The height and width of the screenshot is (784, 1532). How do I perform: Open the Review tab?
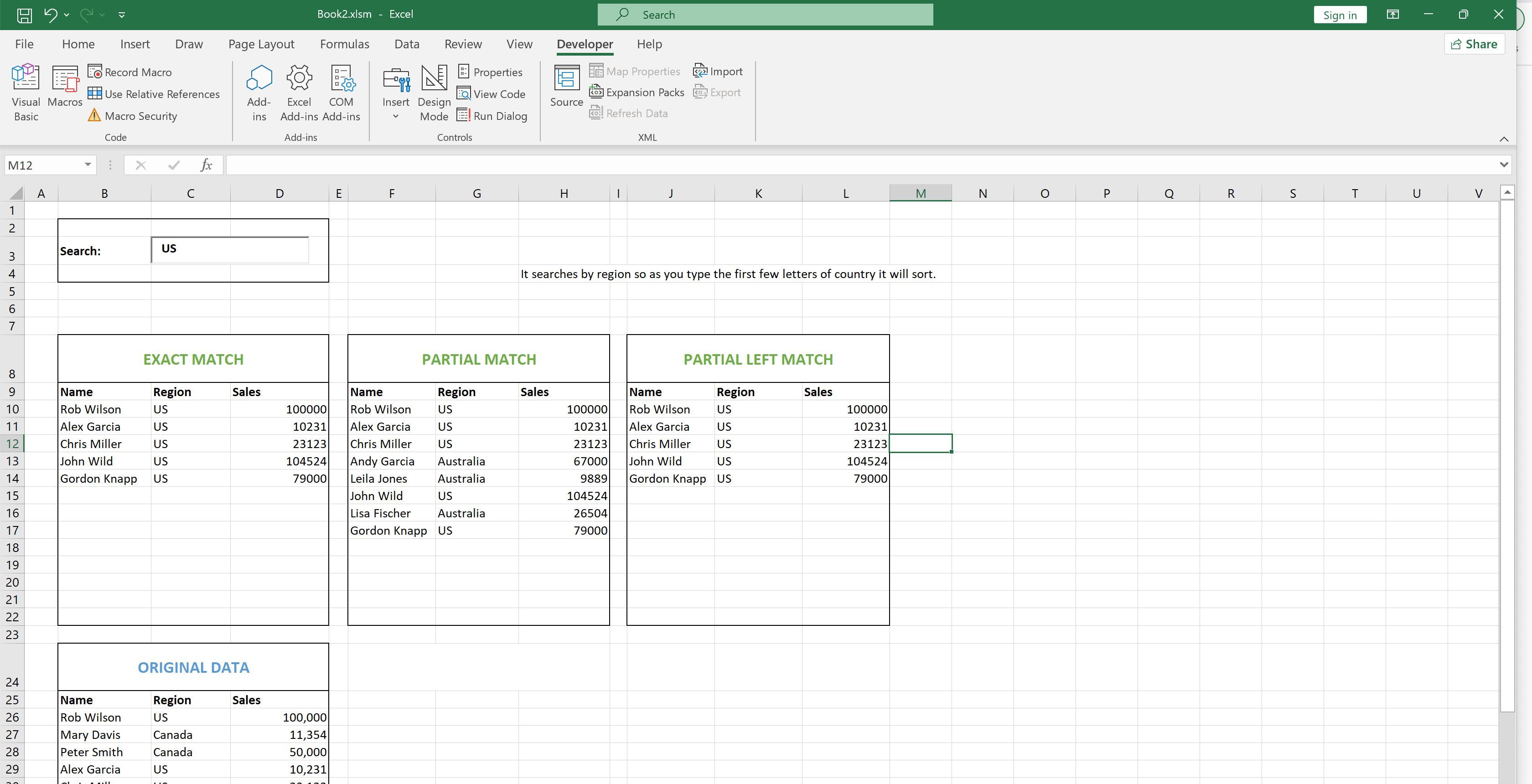[x=463, y=43]
